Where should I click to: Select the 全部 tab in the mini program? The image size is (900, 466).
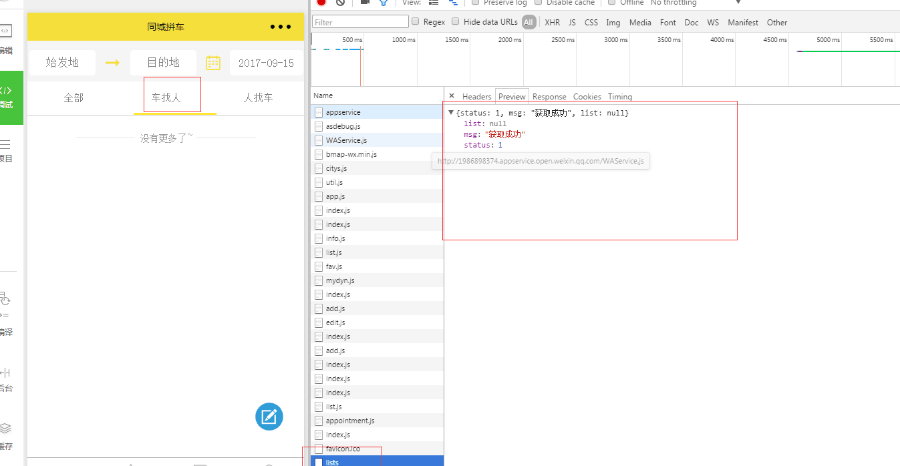click(x=73, y=98)
